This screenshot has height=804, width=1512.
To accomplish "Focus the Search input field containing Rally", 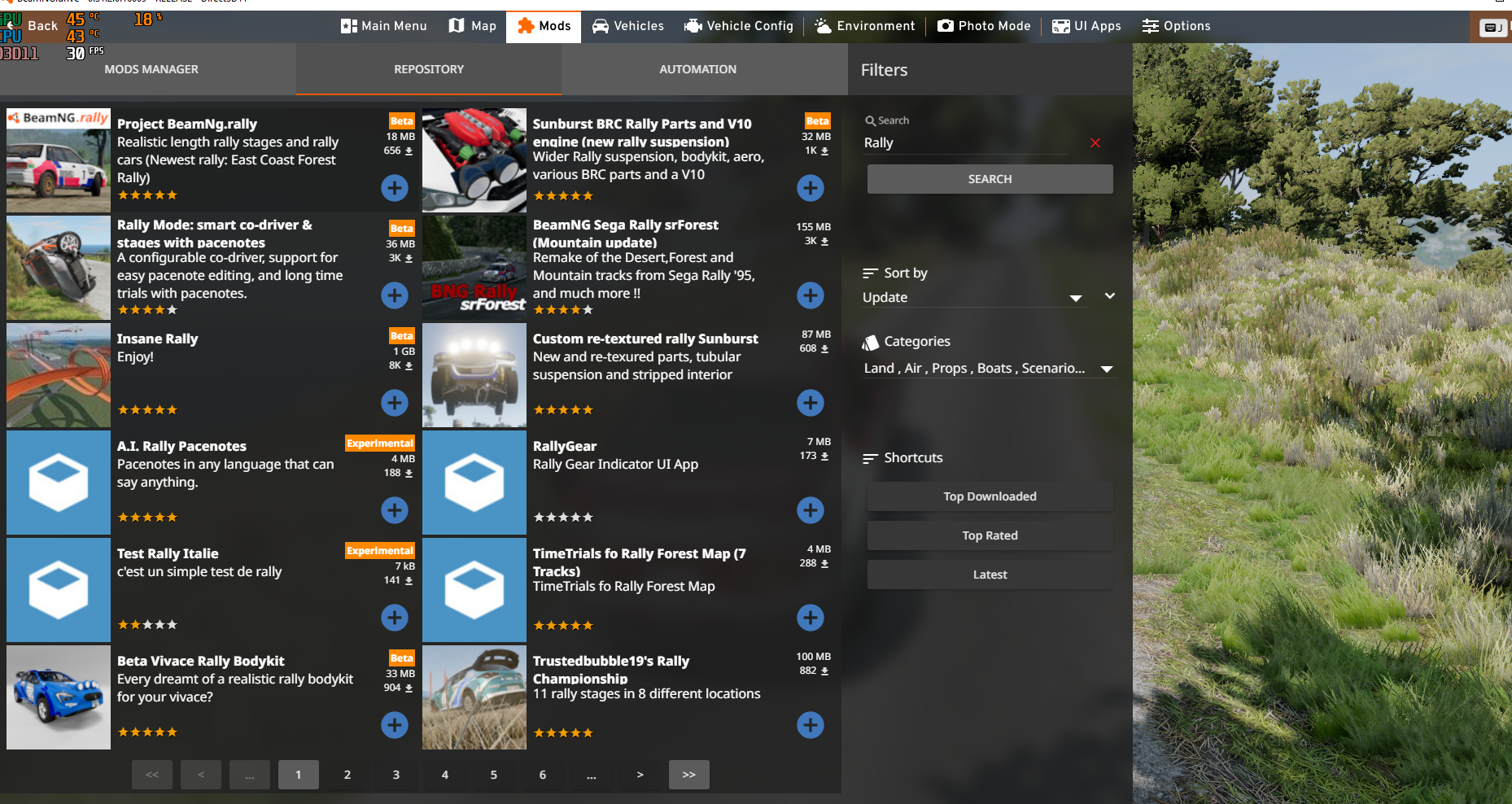I will click(967, 143).
